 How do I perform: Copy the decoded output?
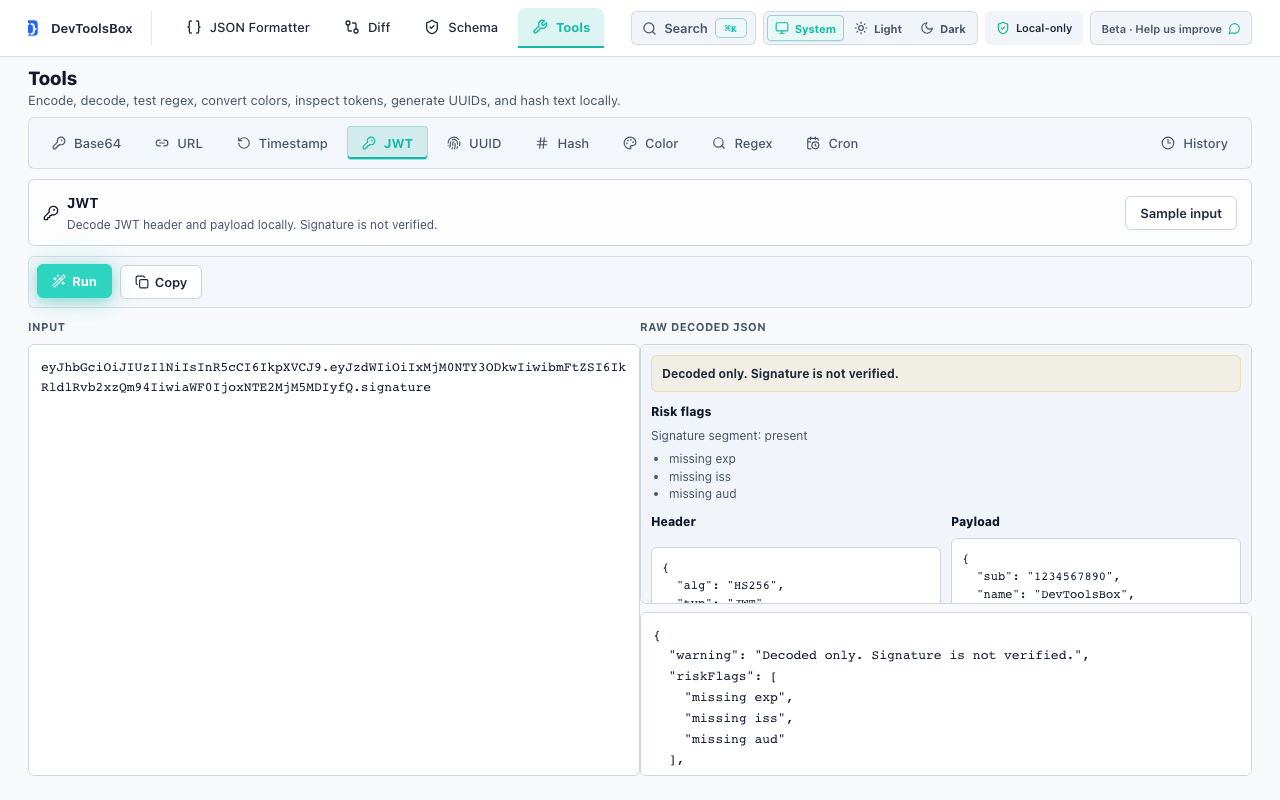click(x=161, y=282)
